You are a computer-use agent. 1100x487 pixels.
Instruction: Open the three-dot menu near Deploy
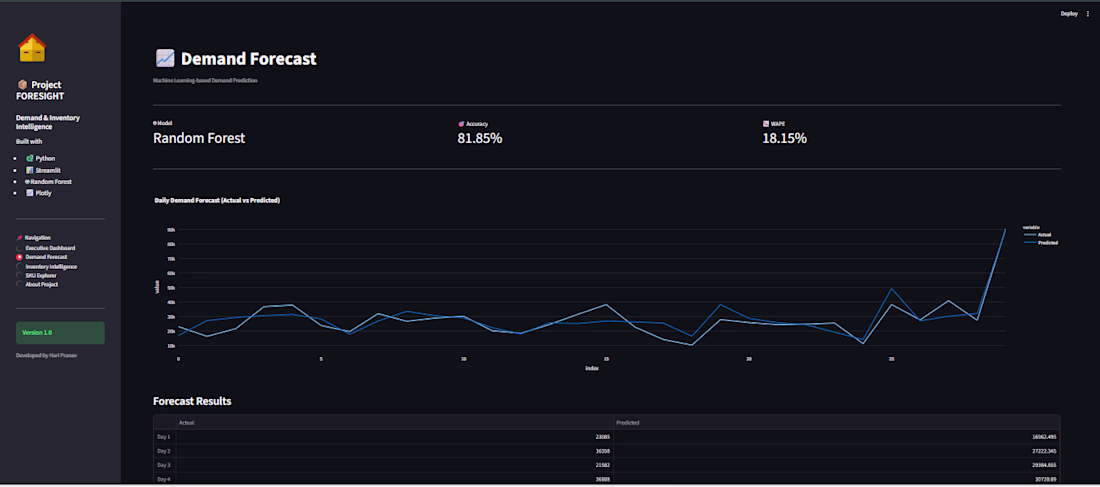[1088, 13]
